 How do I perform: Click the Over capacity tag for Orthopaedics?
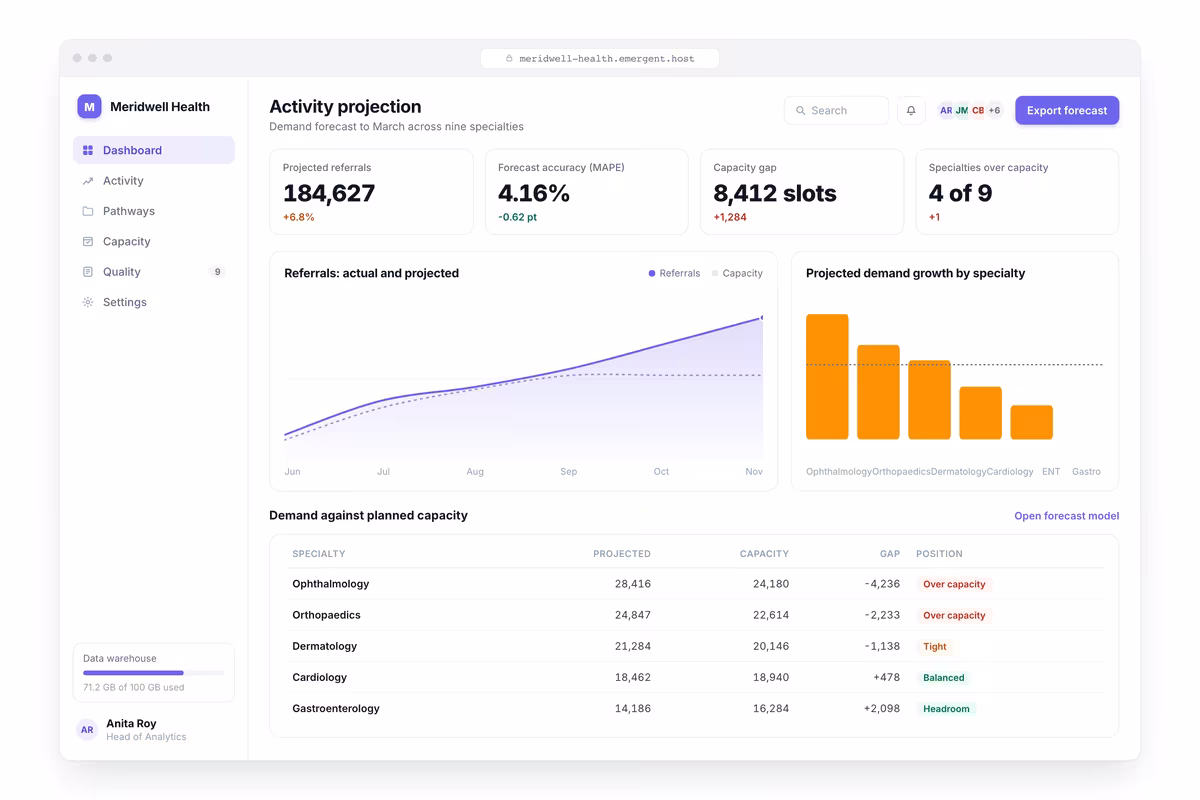(954, 615)
